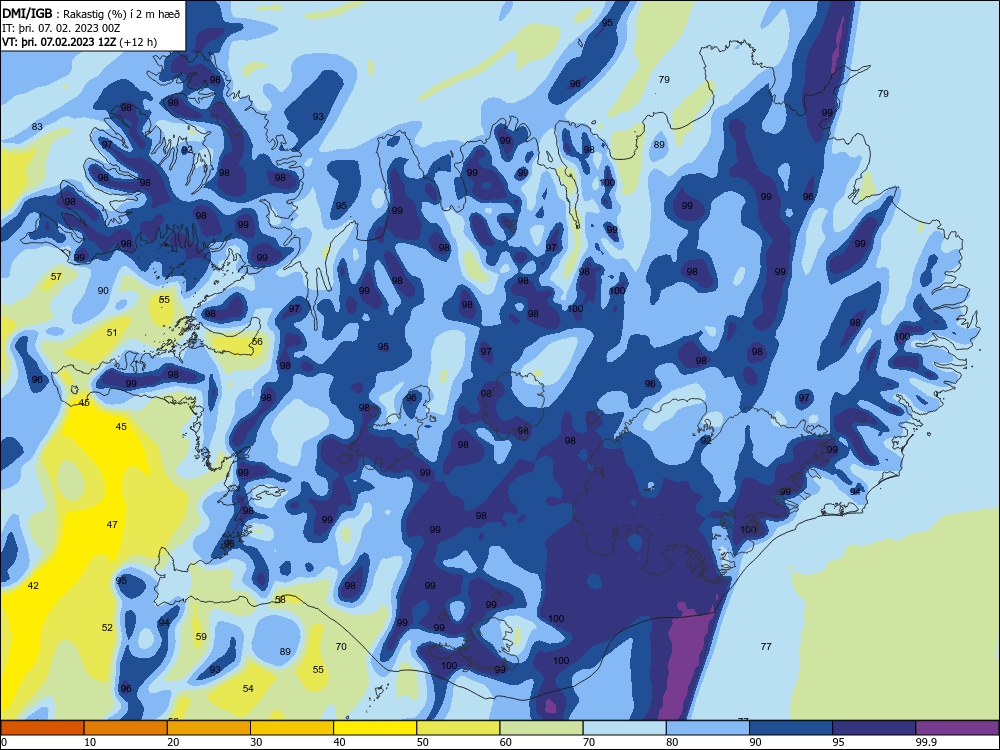Click the humidity value 58 on the south coast

[x=280, y=599]
